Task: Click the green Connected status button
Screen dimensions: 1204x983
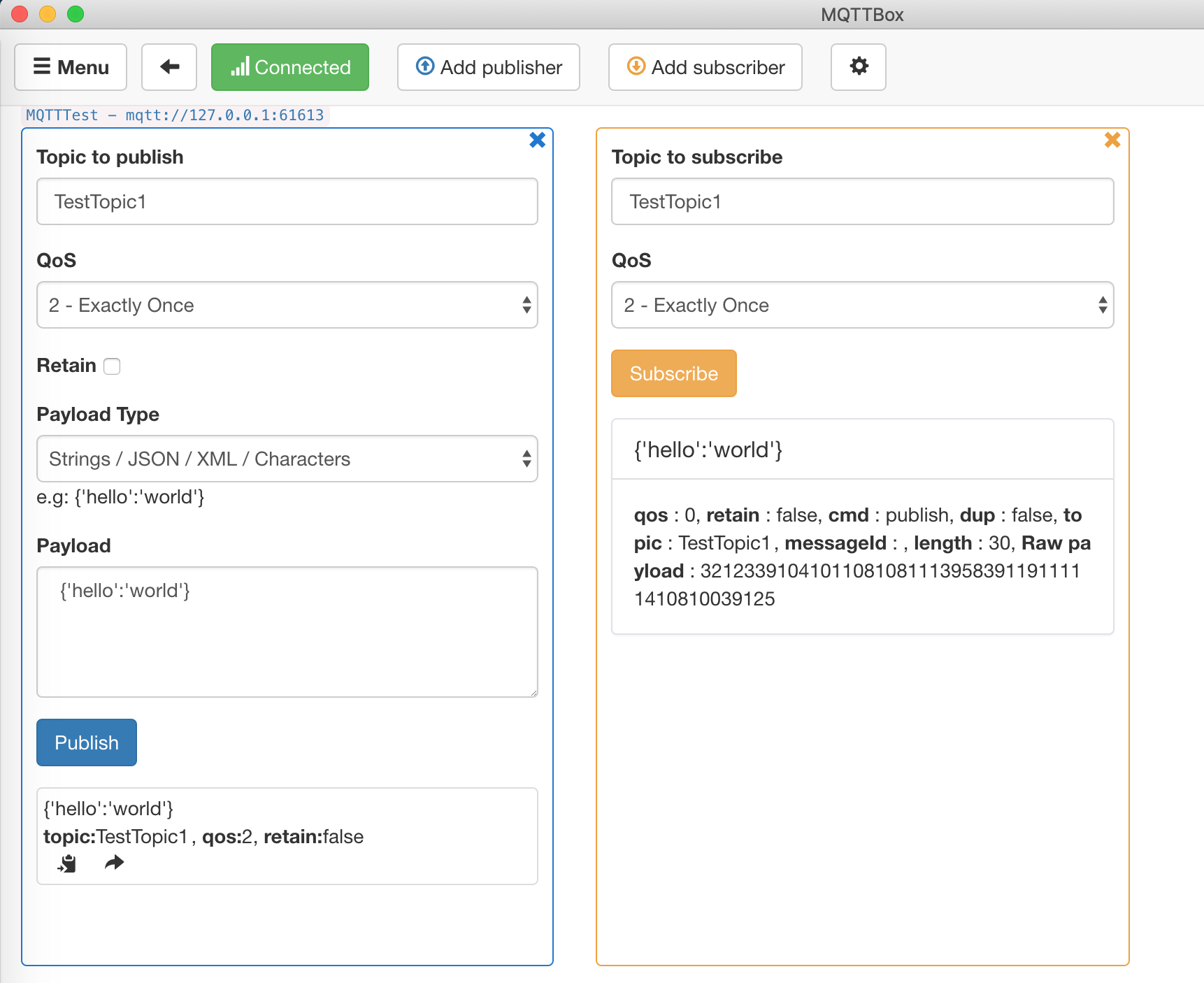Action: pos(290,67)
